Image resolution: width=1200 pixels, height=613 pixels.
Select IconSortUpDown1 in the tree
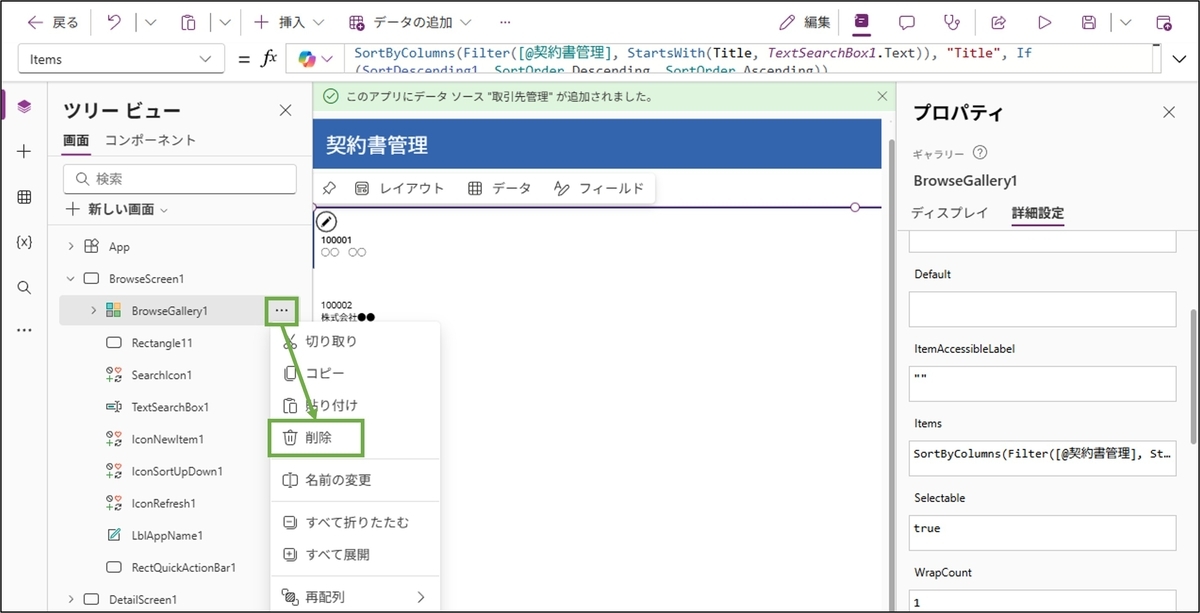(178, 471)
